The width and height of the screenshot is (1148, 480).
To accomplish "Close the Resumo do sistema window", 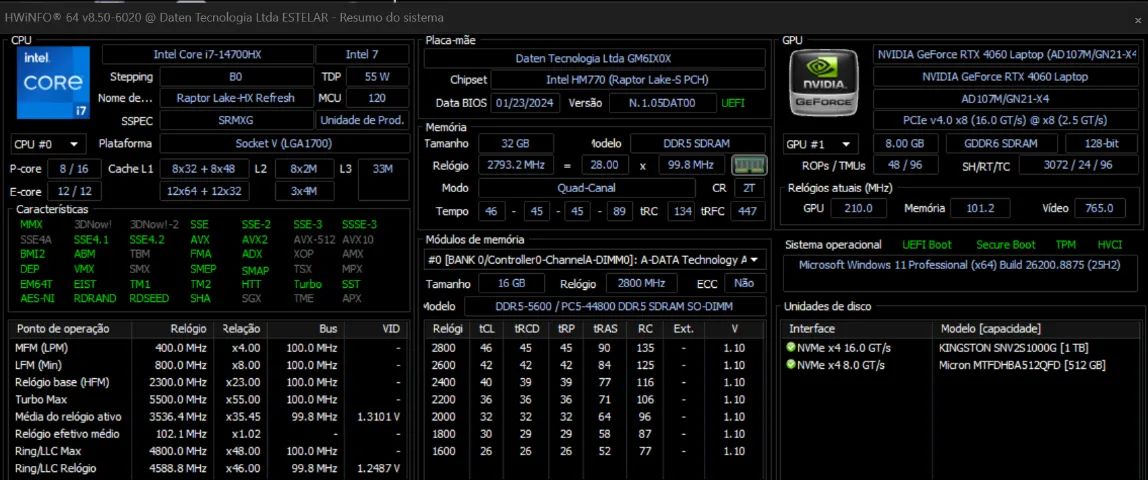I will tap(1137, 20).
